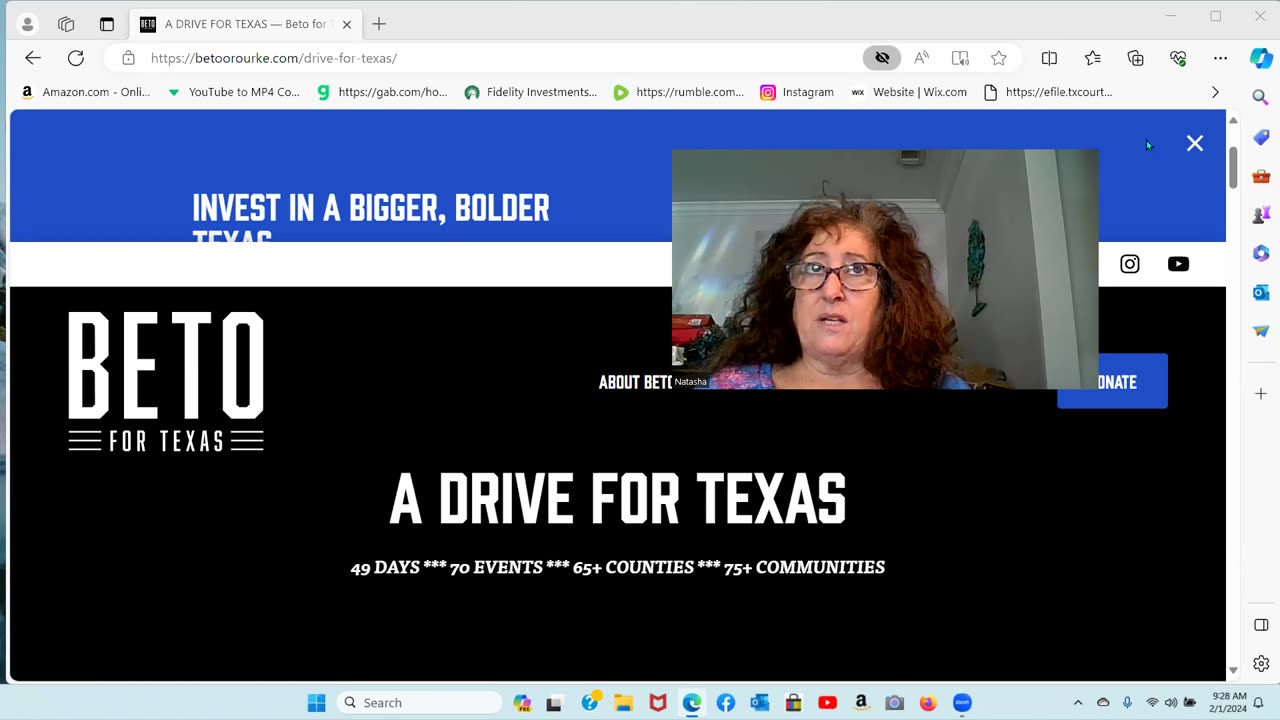Viewport: 1280px width, 720px height.
Task: Open Browser essentials heart icon
Action: (x=1178, y=58)
